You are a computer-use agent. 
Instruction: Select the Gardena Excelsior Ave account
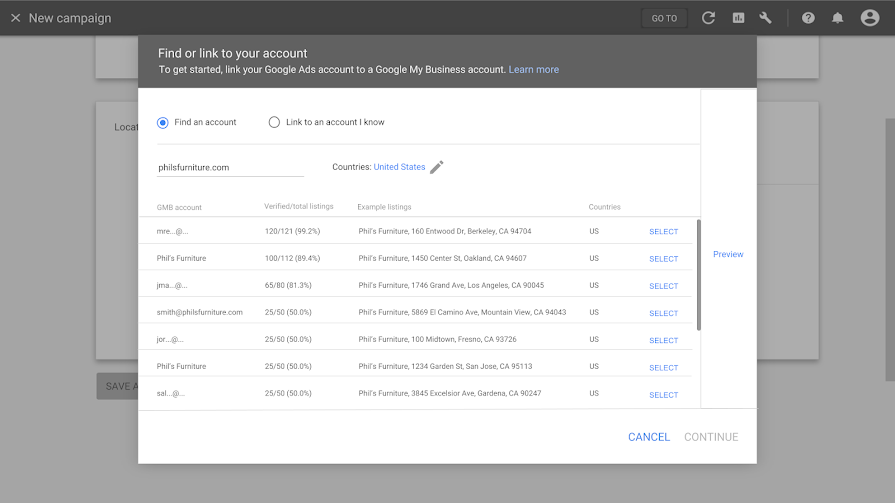click(x=663, y=395)
